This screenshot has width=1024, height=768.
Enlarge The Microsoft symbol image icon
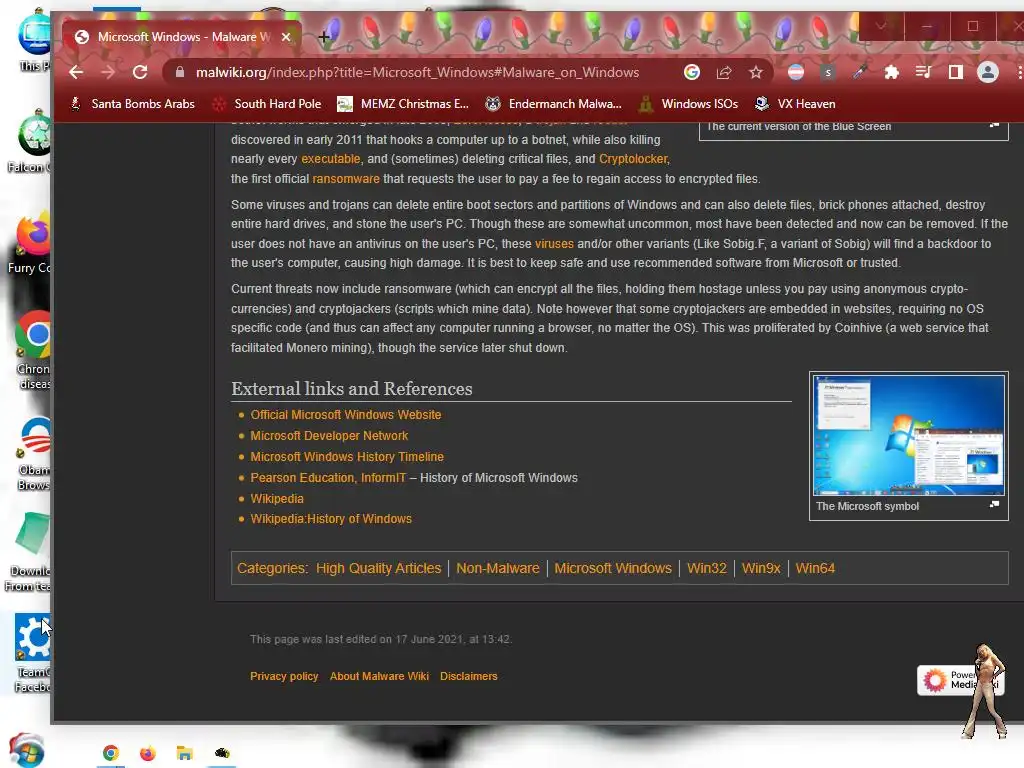(x=994, y=504)
